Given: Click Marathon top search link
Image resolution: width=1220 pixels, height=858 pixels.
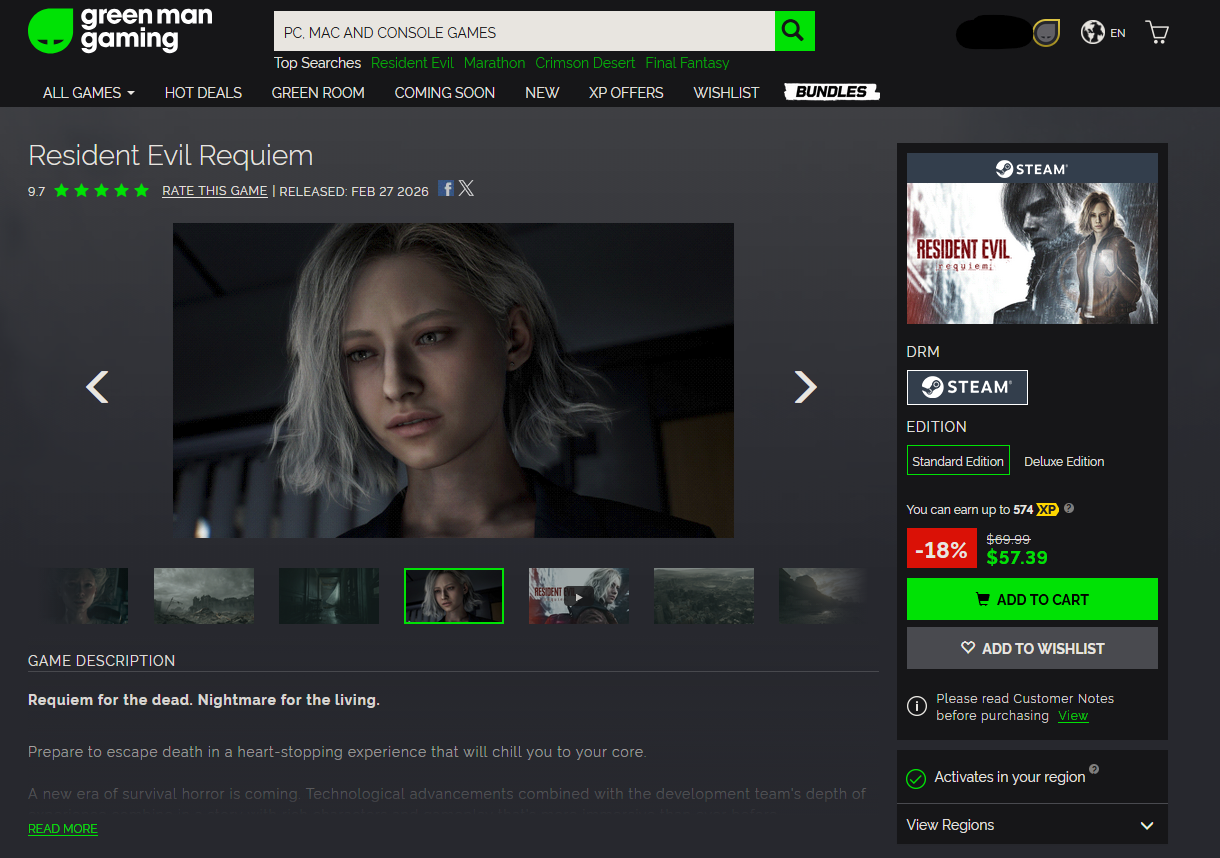Looking at the screenshot, I should (x=494, y=63).
